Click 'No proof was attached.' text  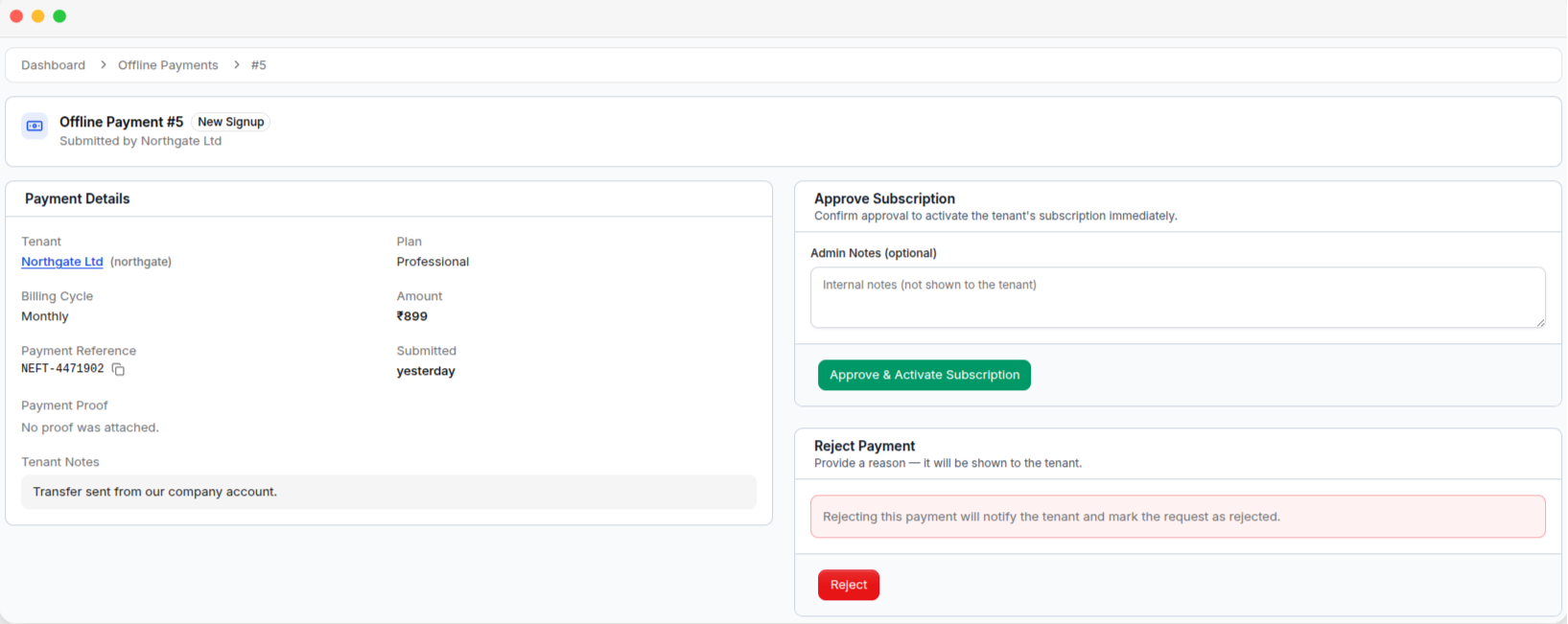[90, 428]
